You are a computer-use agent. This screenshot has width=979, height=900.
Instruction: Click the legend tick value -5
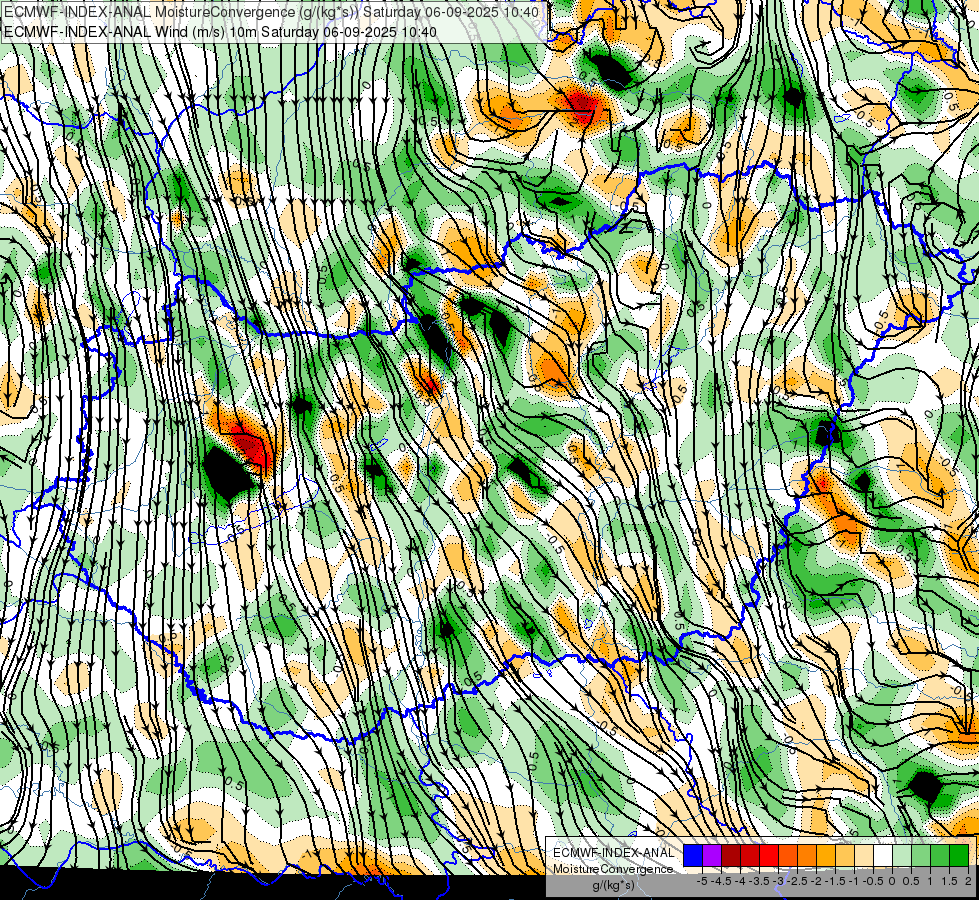(x=702, y=881)
